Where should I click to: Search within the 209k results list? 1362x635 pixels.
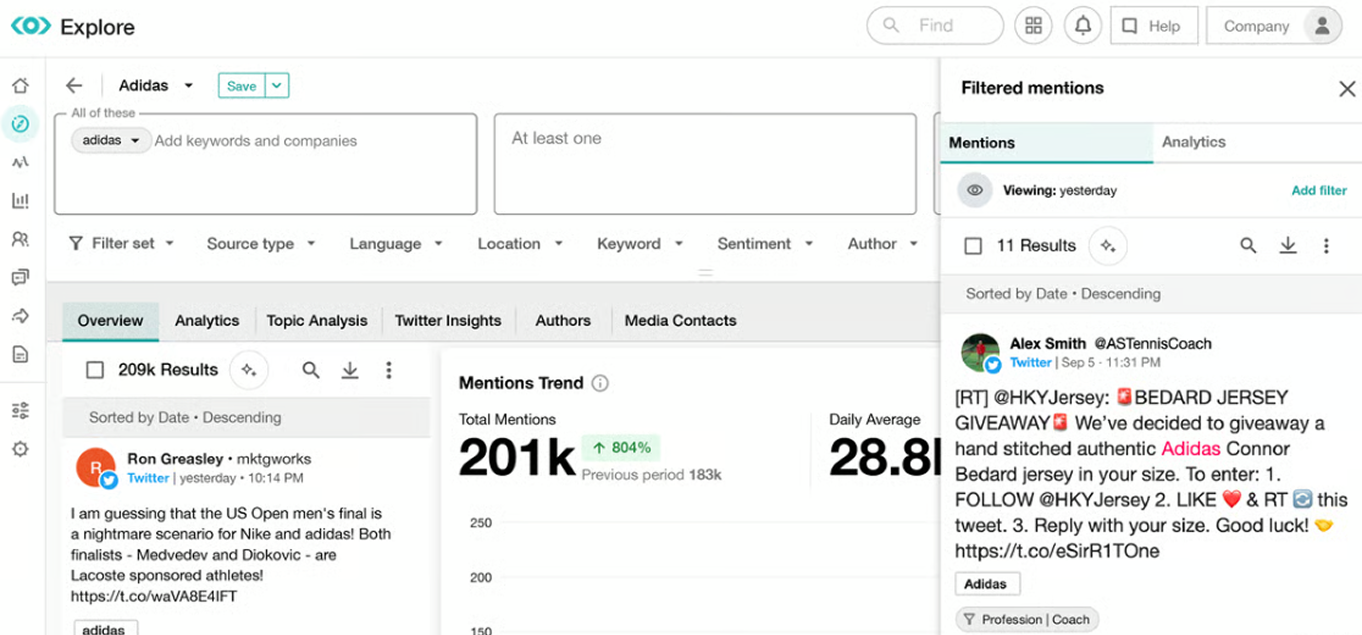tap(311, 370)
